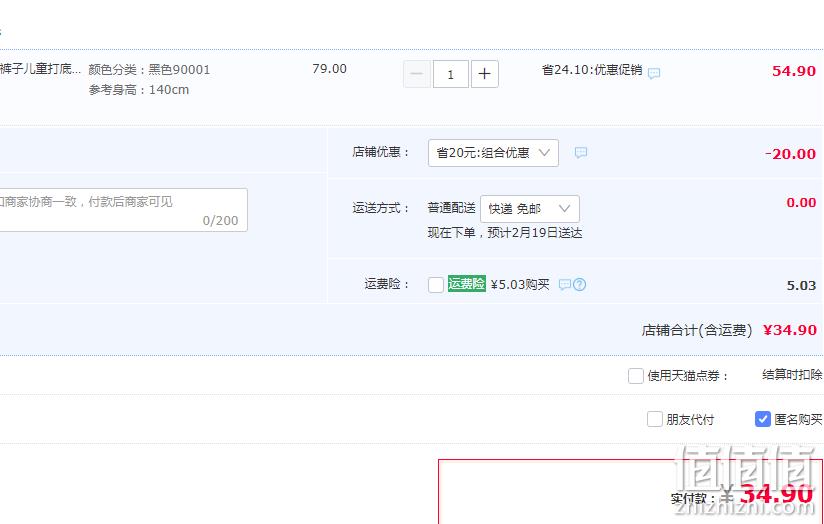
Task: Open the 快递 免邮 shipping dropdown
Action: [x=530, y=209]
